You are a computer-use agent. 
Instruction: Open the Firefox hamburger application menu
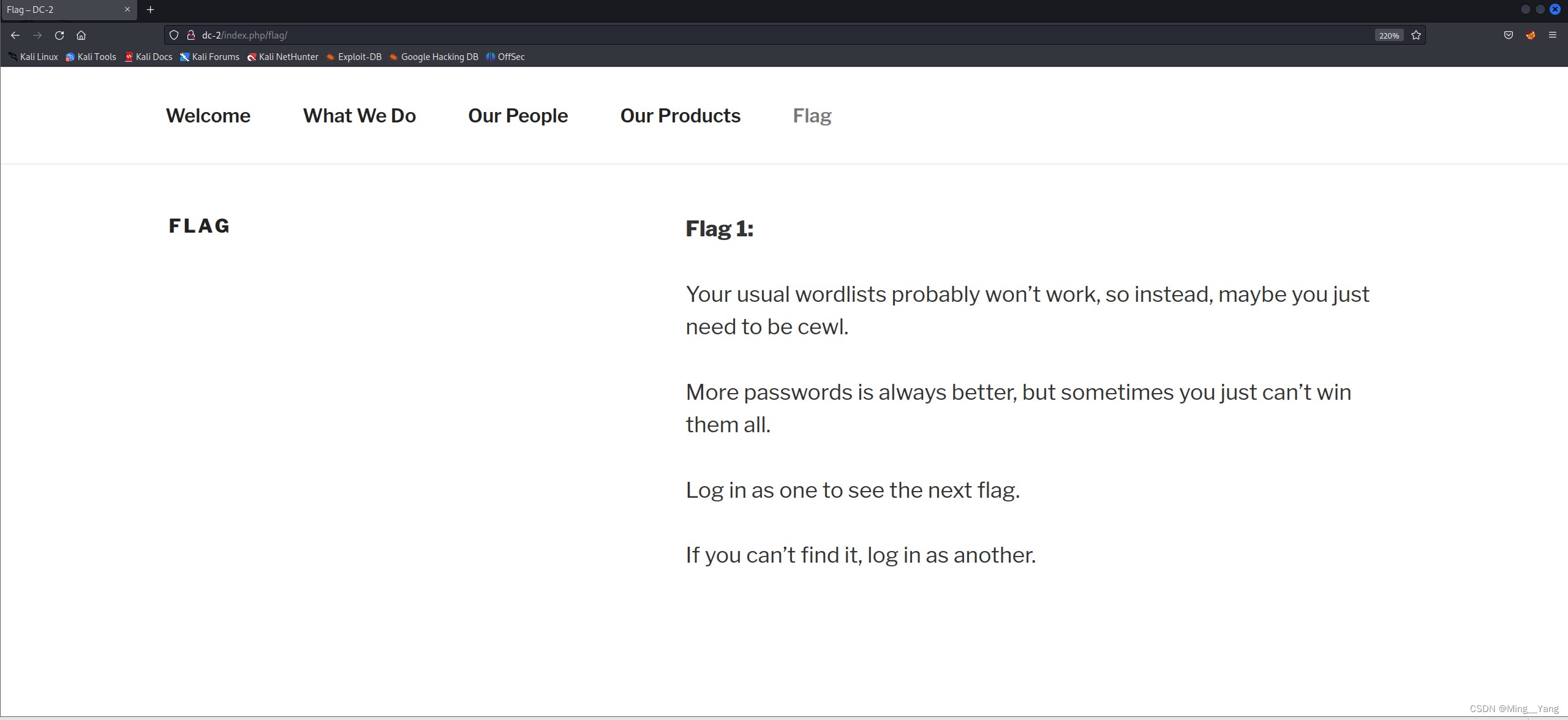point(1553,35)
